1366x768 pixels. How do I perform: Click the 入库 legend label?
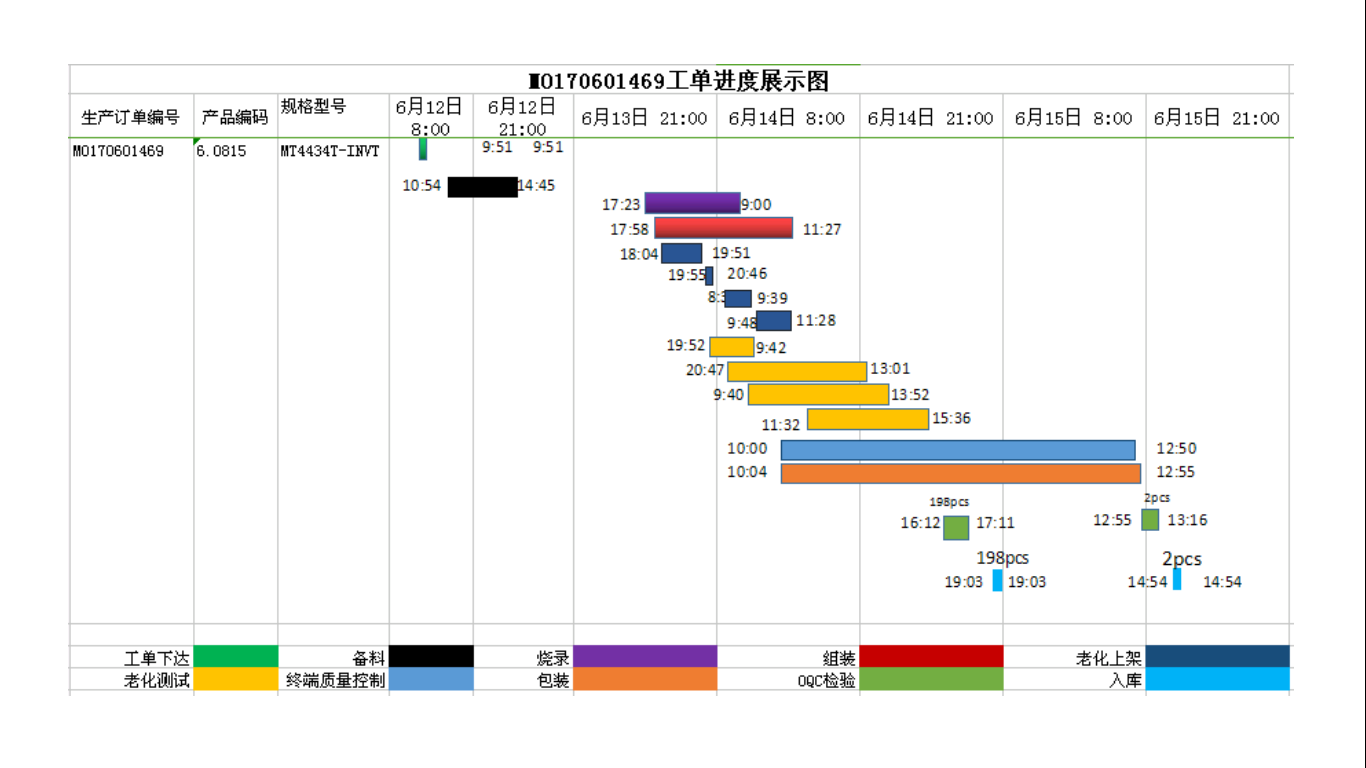point(1126,681)
